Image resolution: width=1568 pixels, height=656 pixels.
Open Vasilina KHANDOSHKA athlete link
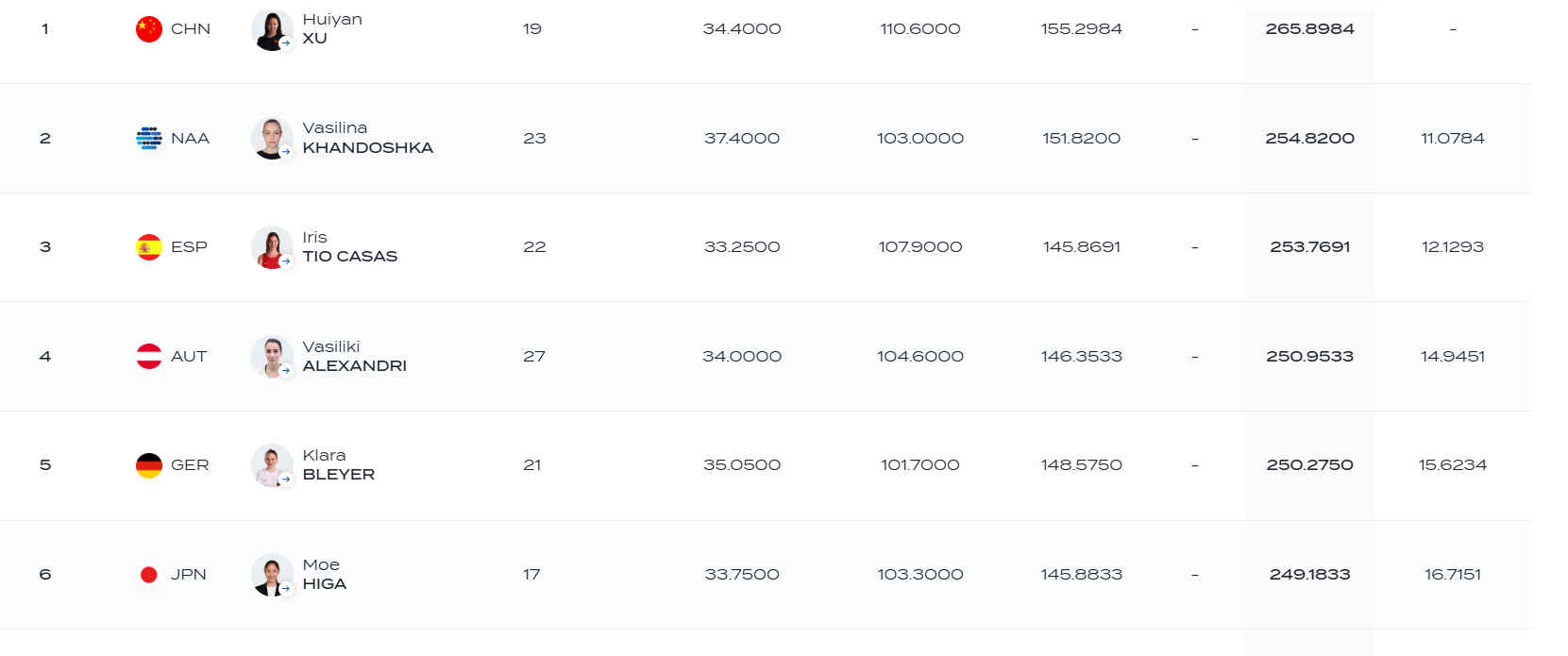click(x=368, y=138)
